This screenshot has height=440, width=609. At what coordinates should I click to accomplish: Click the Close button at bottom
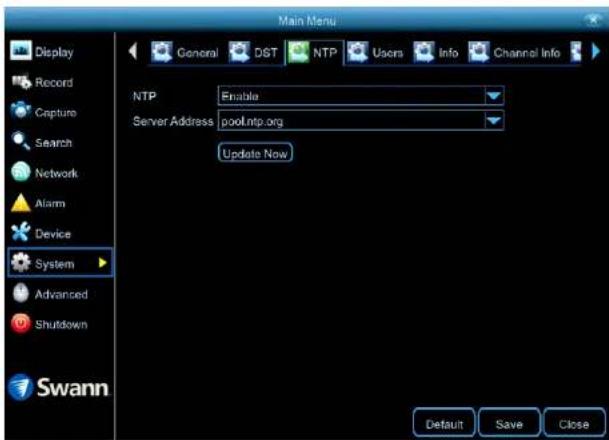point(574,423)
